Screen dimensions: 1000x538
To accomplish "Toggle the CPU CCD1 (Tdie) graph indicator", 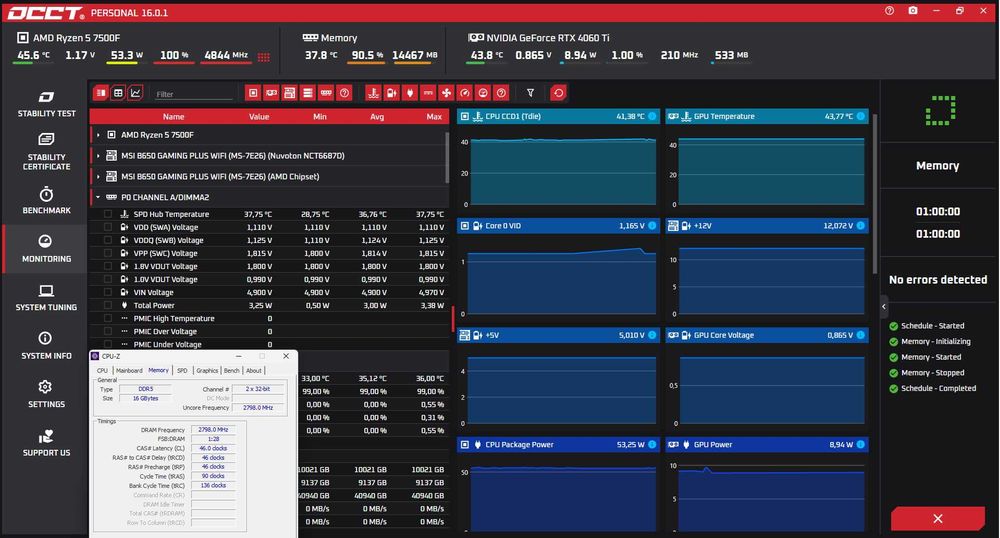I will (x=652, y=116).
